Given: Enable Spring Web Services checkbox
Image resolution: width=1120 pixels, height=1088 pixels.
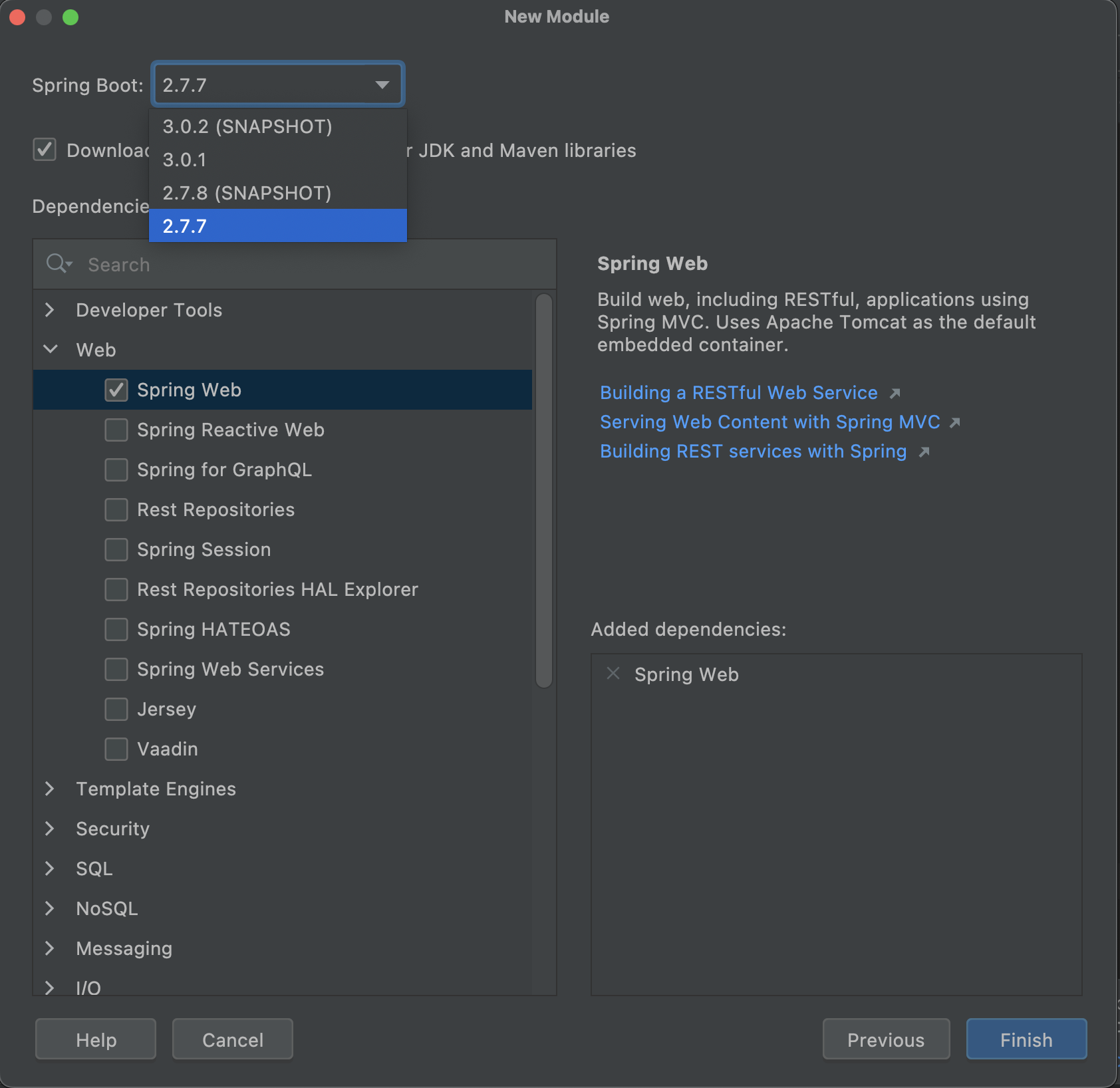Looking at the screenshot, I should coord(116,669).
